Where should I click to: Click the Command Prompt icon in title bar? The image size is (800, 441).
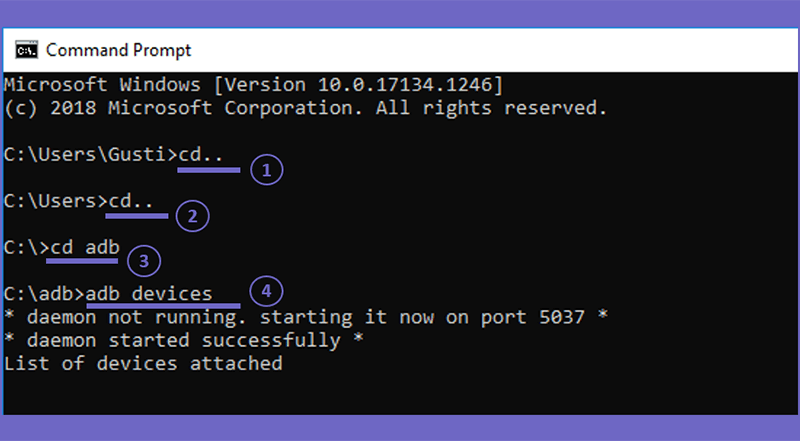27,50
